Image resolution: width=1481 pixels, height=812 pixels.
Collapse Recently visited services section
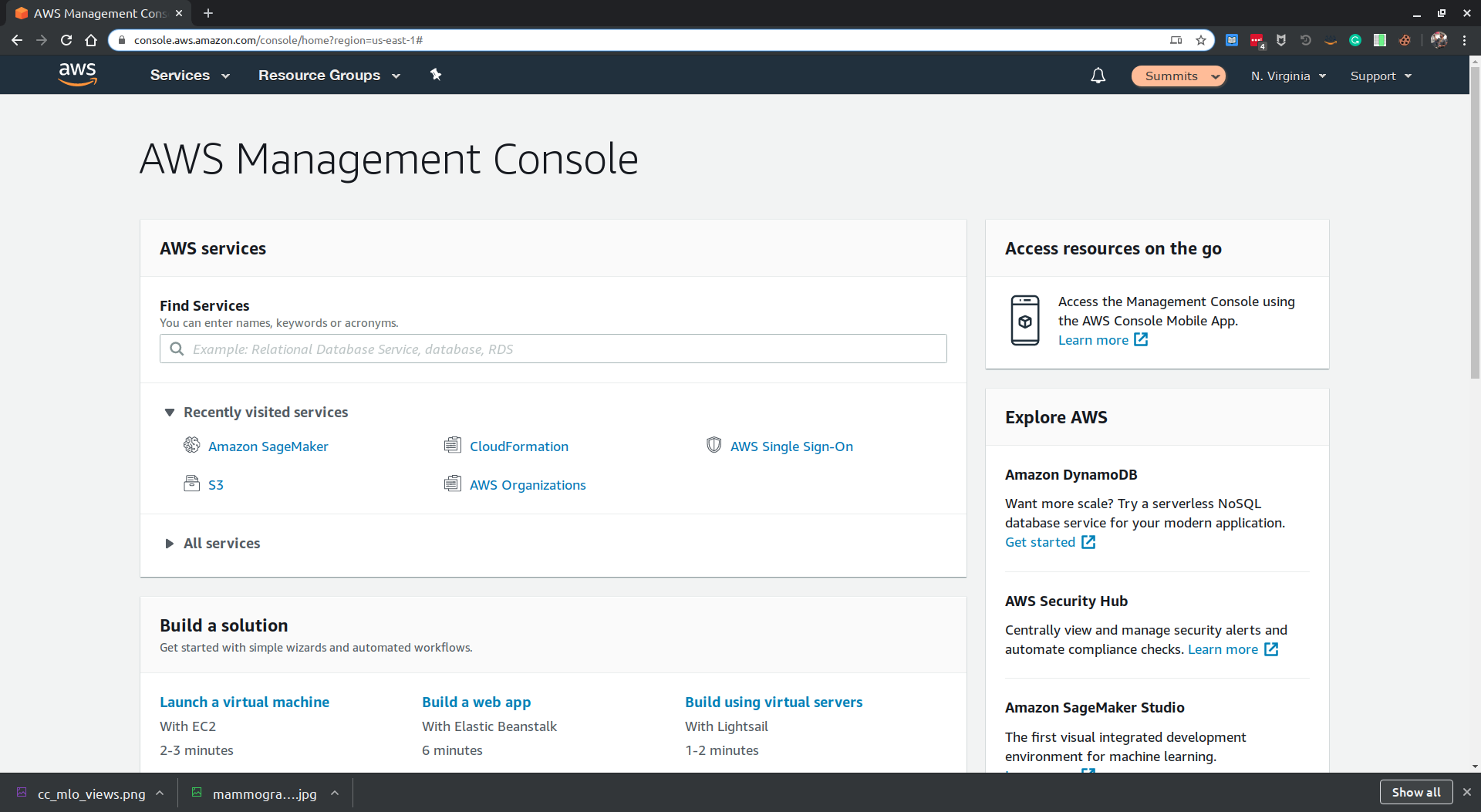[x=170, y=413]
